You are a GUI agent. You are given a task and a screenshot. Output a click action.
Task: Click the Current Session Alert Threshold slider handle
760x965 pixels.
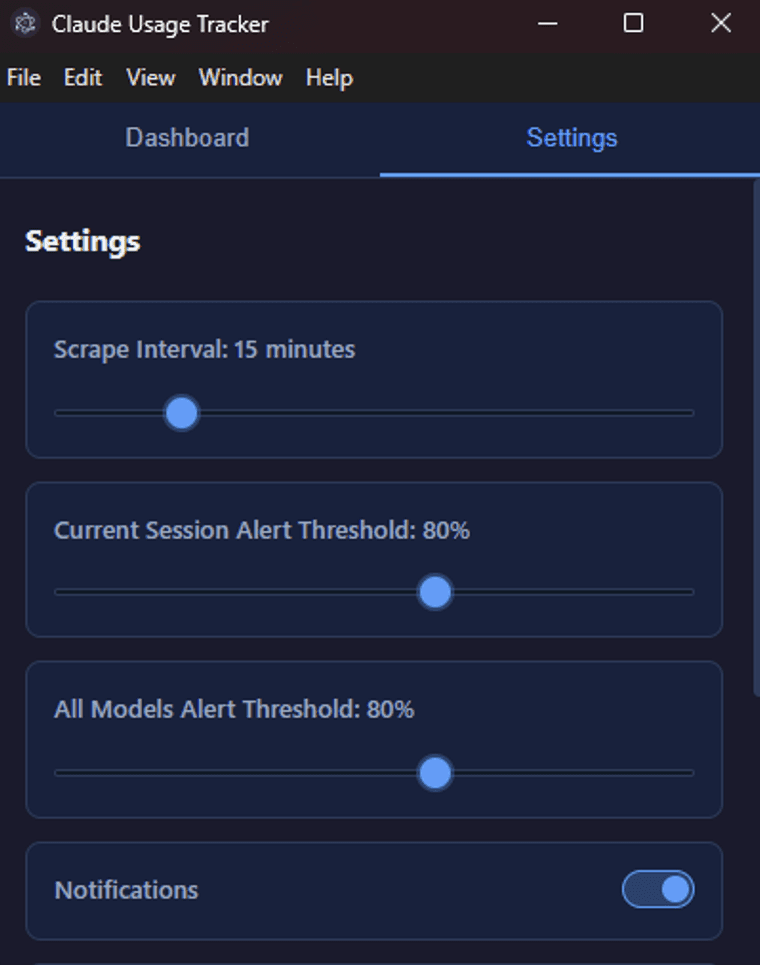(435, 593)
